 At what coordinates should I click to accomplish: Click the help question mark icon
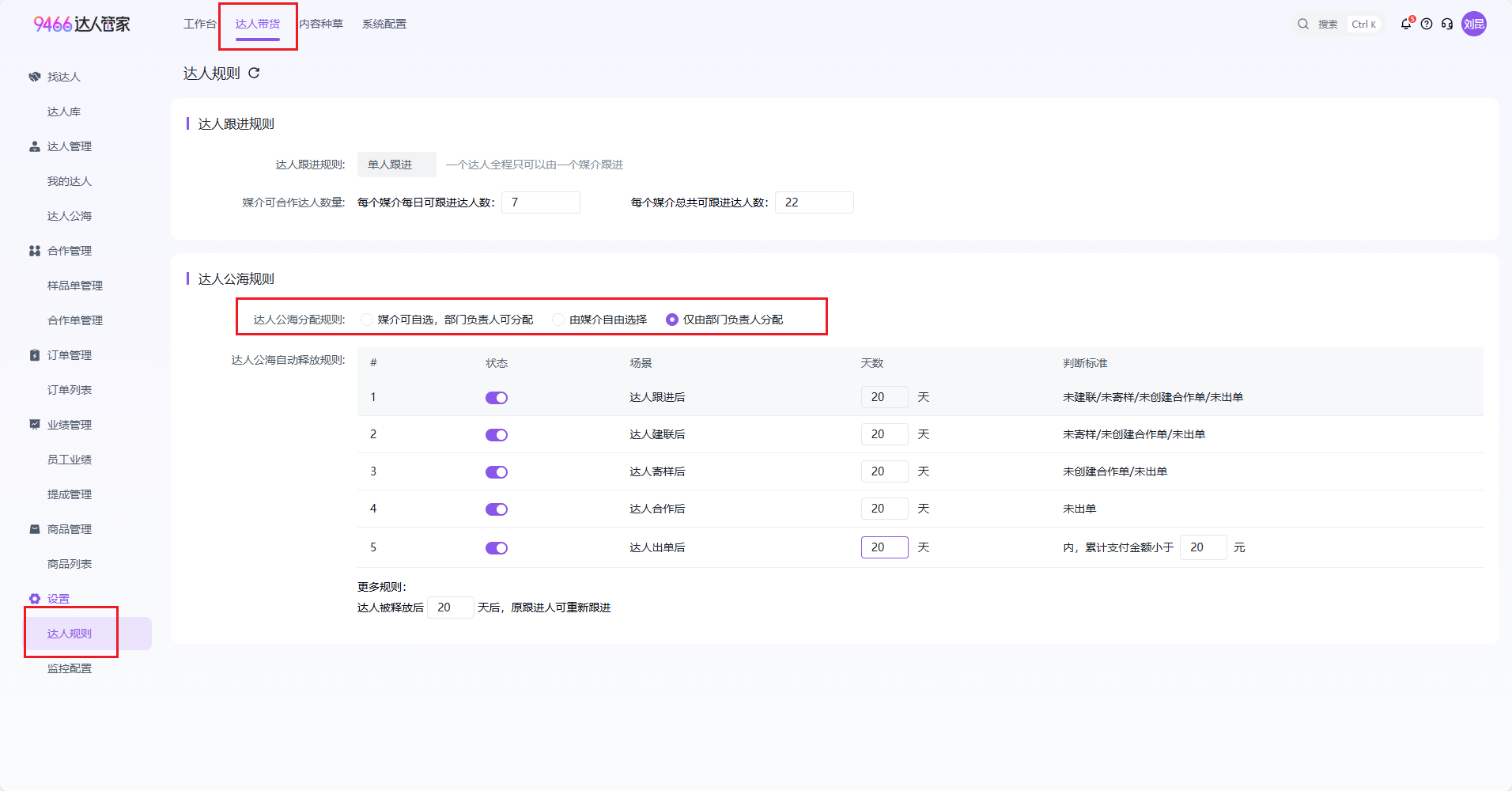click(1427, 24)
